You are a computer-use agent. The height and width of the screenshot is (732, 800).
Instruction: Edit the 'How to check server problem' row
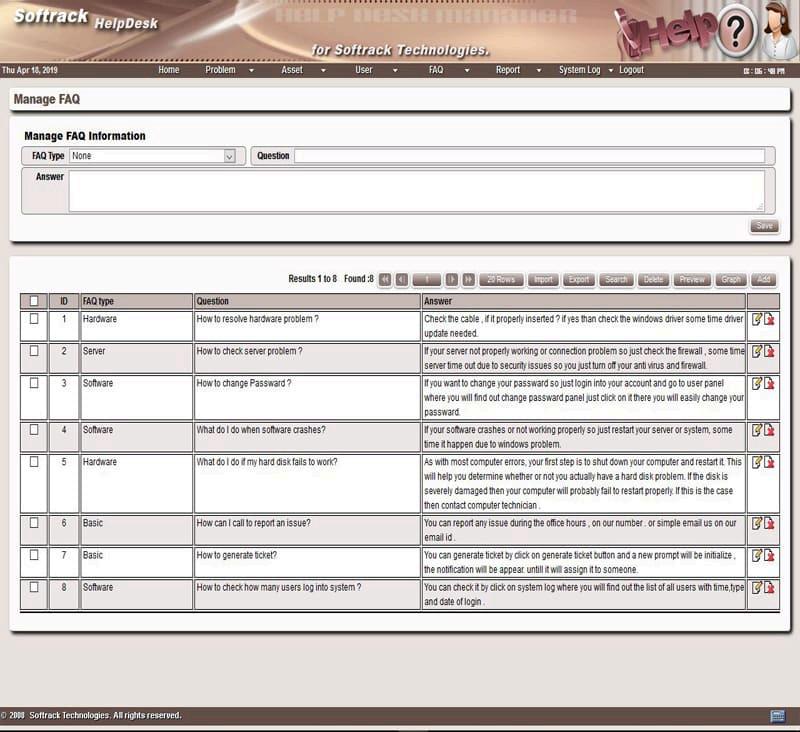tap(757, 351)
